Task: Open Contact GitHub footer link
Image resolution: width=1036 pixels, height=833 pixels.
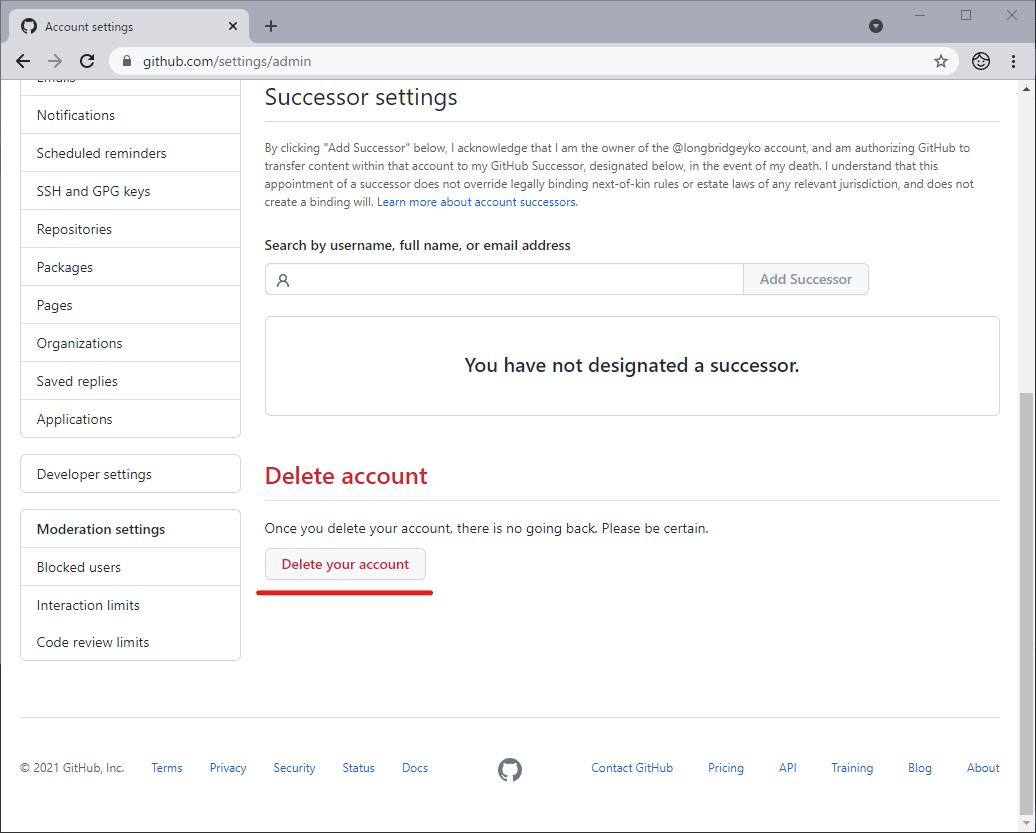Action: (632, 768)
